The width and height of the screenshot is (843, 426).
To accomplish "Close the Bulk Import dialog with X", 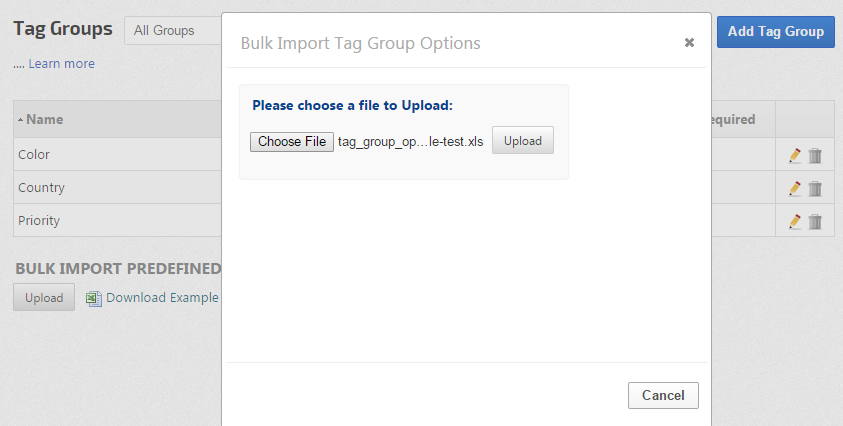I will click(689, 43).
